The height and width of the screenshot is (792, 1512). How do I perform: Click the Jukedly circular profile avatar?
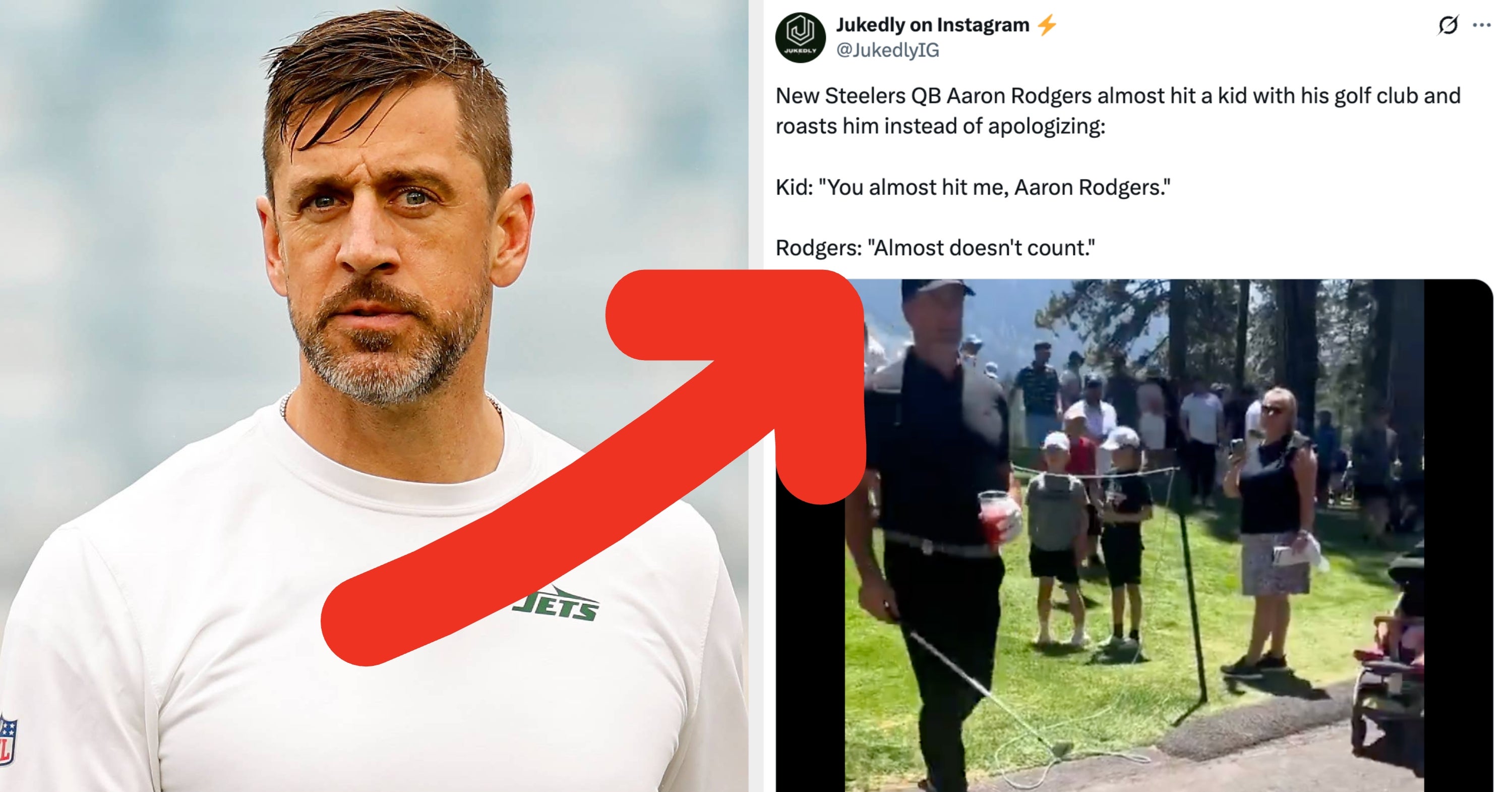801,37
